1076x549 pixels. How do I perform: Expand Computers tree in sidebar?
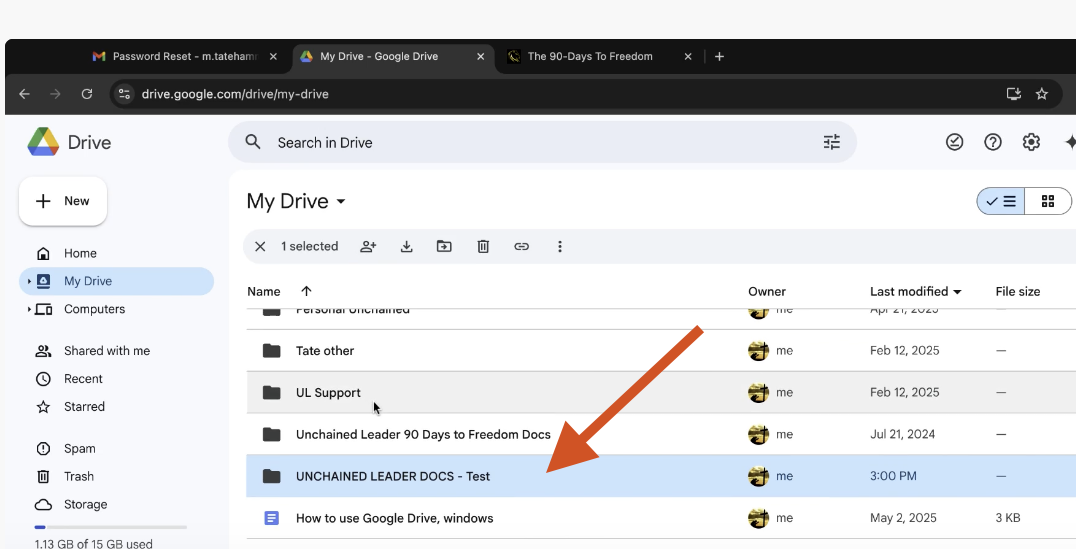point(29,309)
